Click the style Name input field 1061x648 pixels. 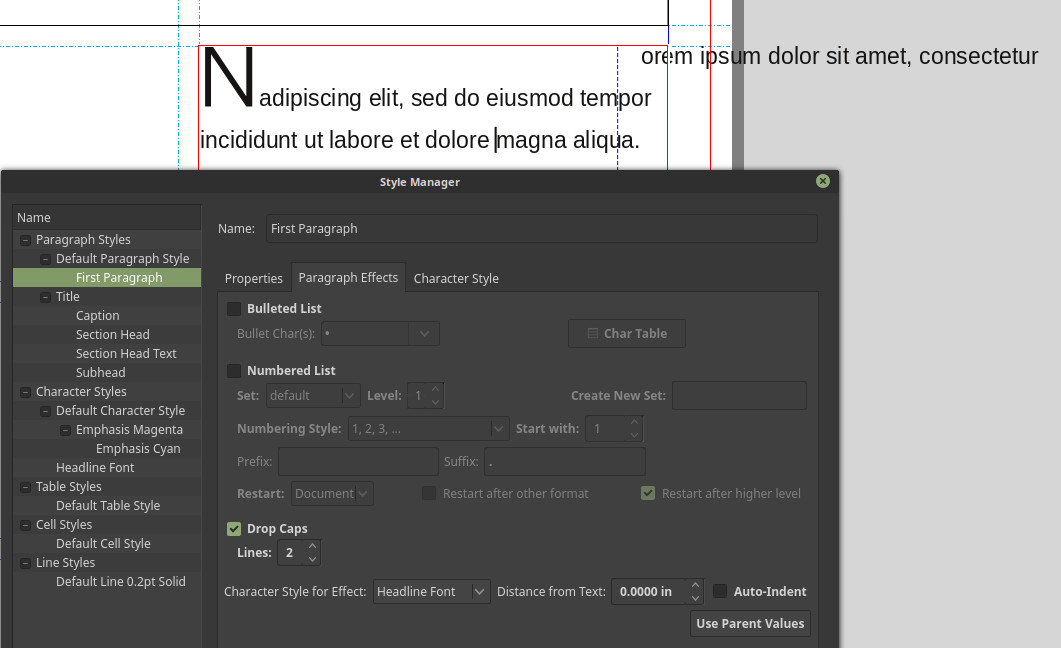(x=540, y=229)
